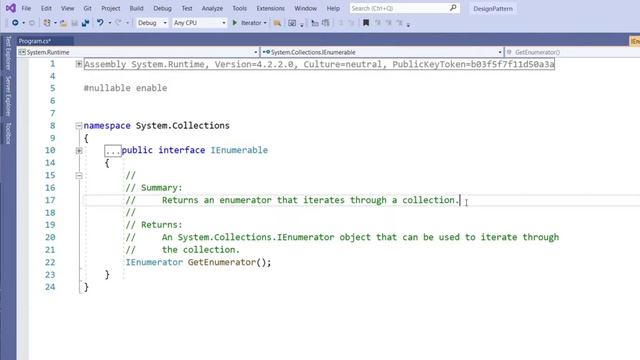Open the View menu
The image size is (640, 360).
67,8
